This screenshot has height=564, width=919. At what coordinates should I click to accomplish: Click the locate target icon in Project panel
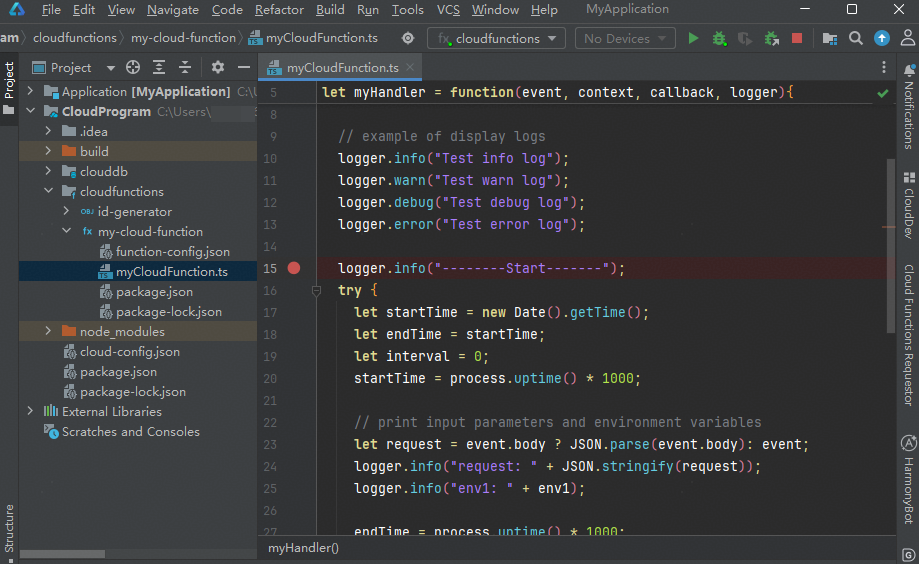[134, 68]
